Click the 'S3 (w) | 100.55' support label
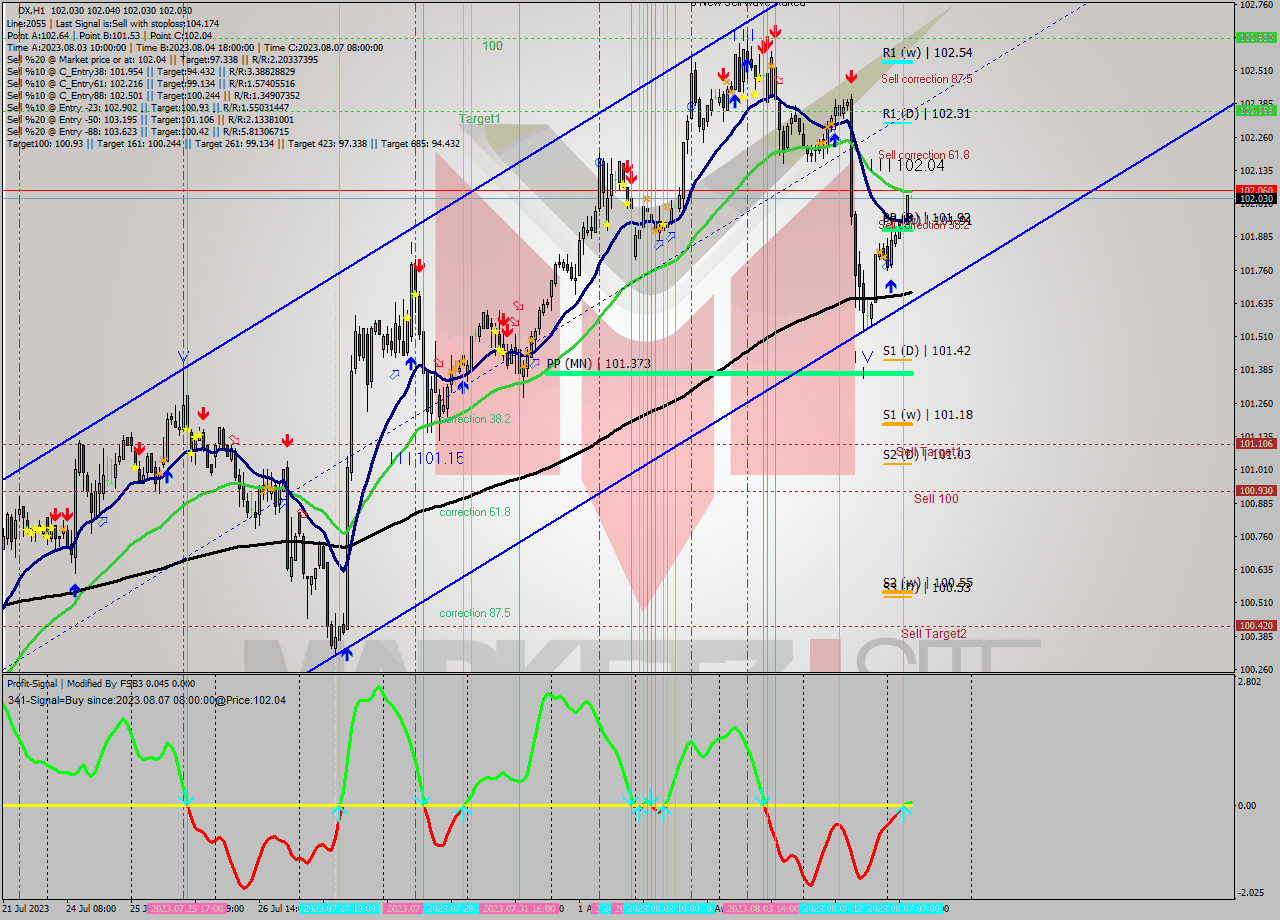 point(928,582)
